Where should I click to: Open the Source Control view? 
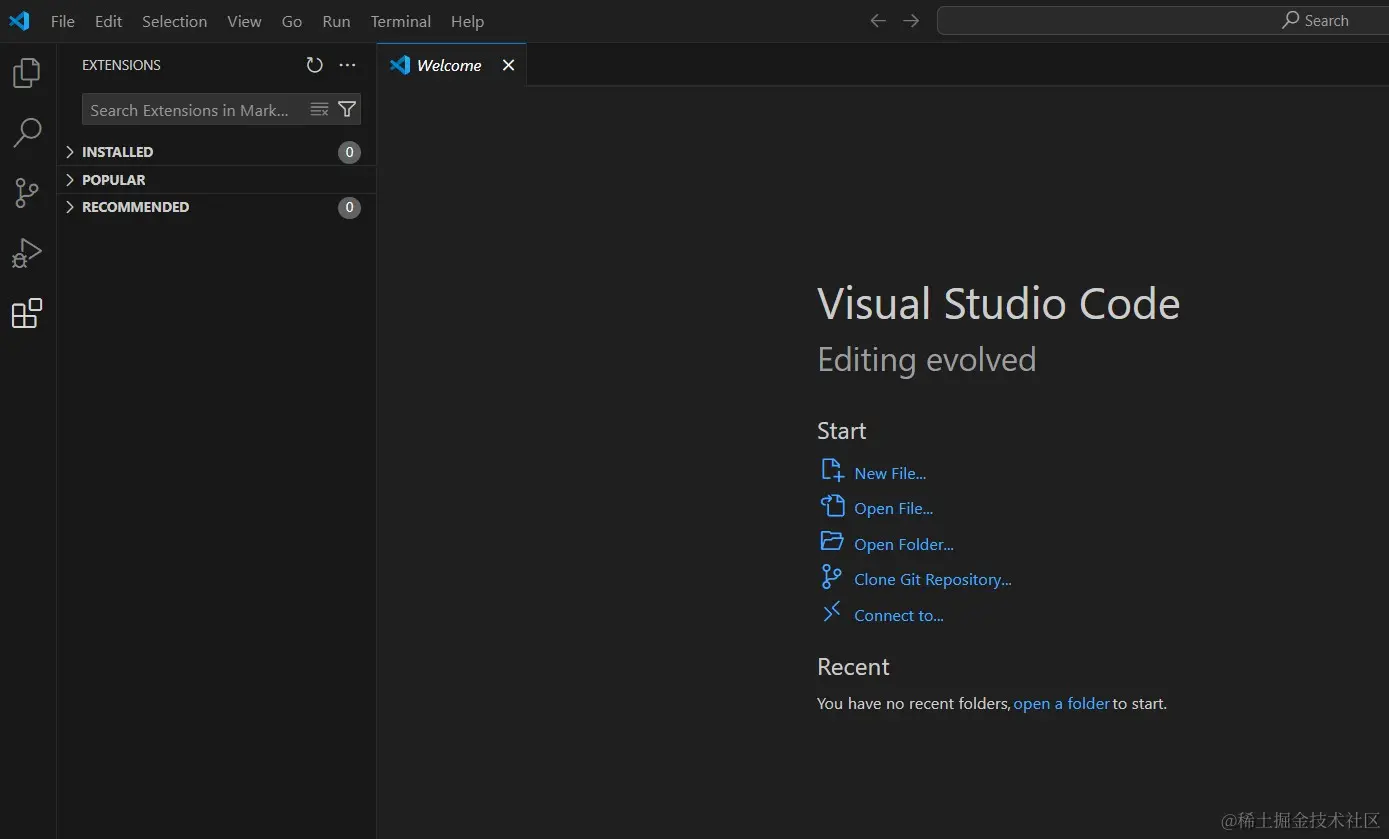tap(27, 193)
